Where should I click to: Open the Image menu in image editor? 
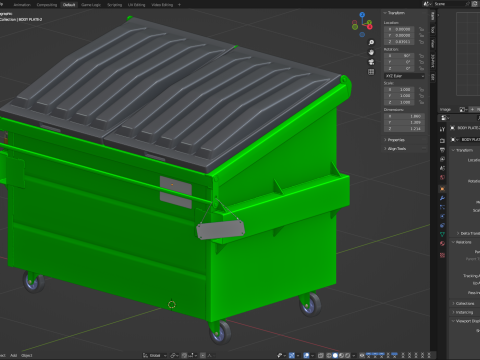tap(445, 109)
